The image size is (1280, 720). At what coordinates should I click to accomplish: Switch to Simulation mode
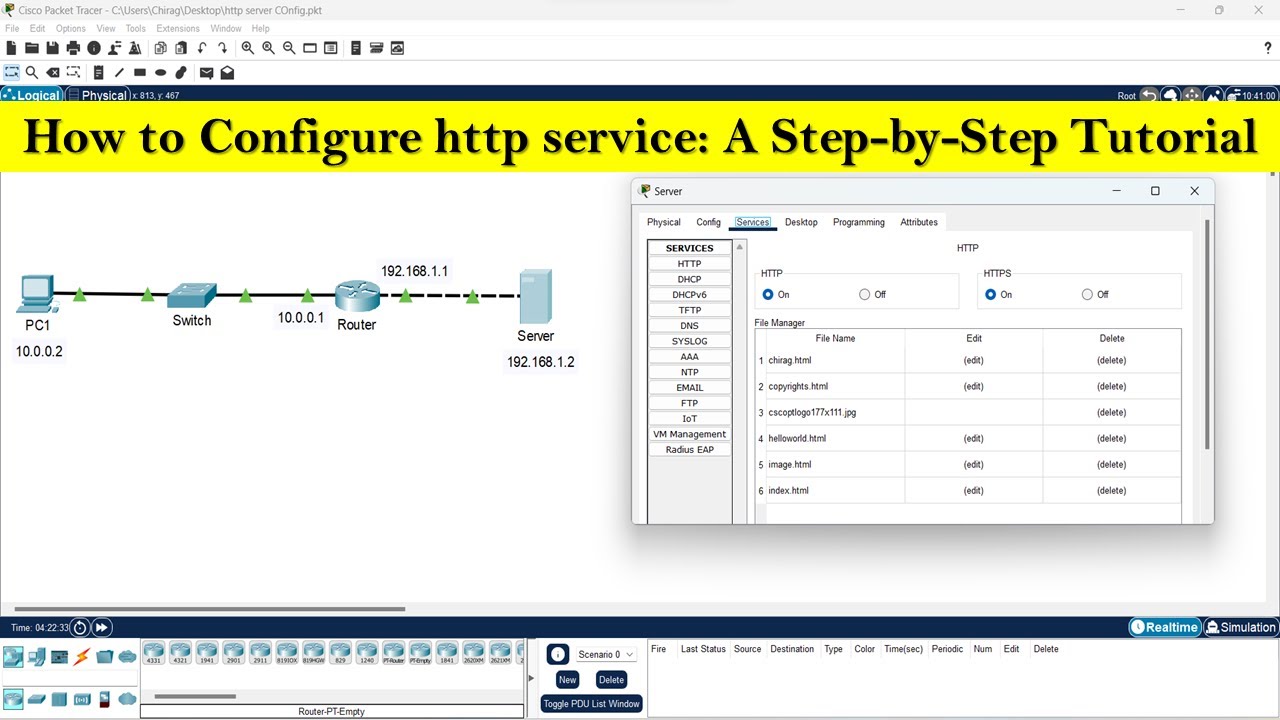(x=1241, y=627)
